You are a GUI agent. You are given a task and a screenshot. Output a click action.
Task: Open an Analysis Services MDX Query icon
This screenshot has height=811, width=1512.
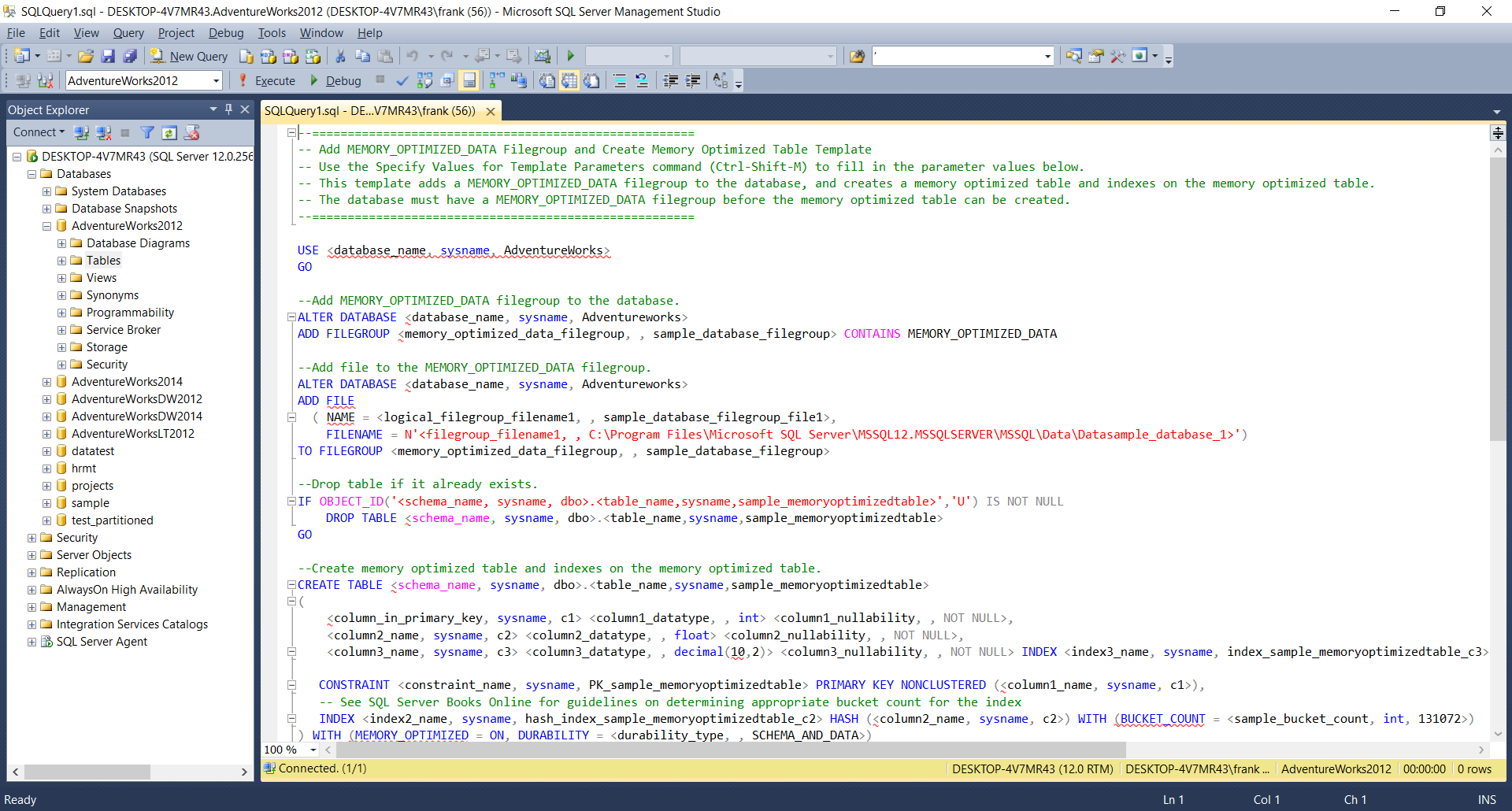(x=269, y=56)
